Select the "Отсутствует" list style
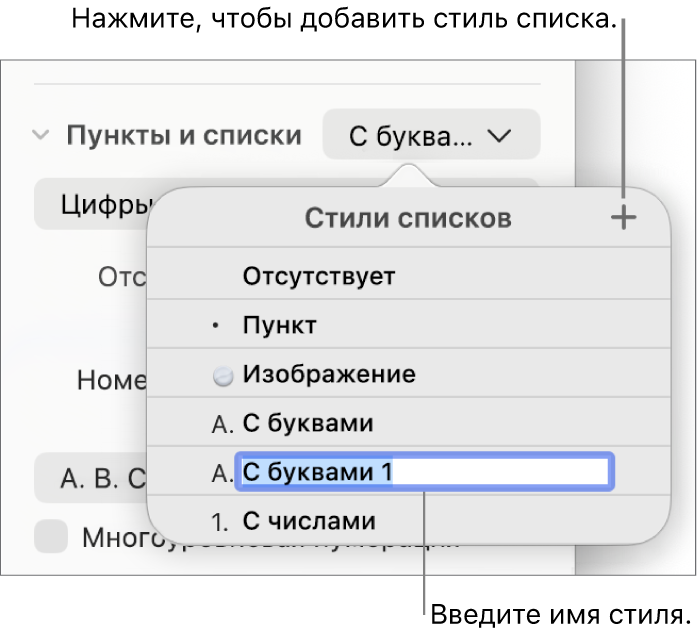 408,275
